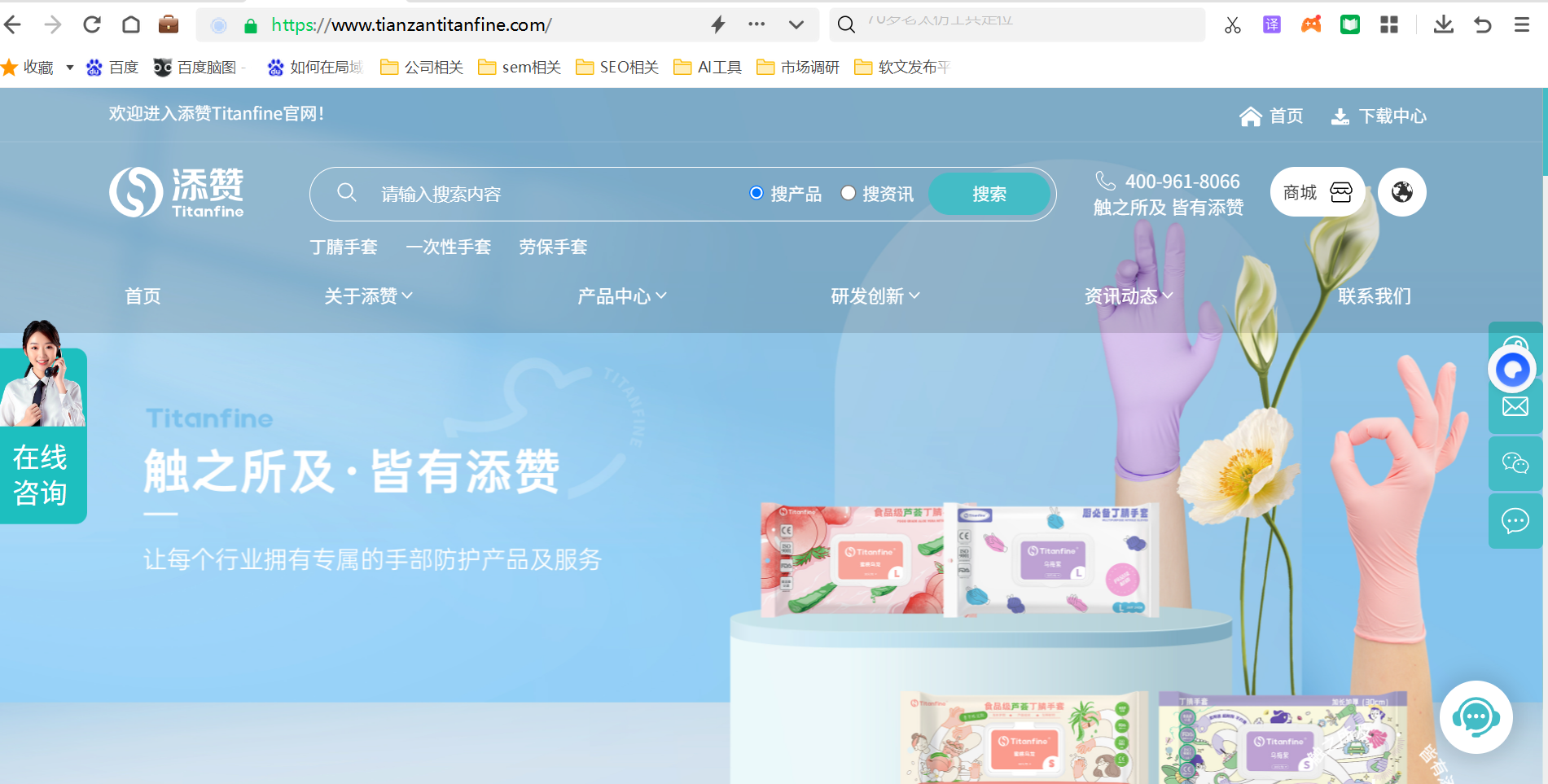The width and height of the screenshot is (1548, 784).
Task: Open the four-squares apps grid icon
Action: click(x=1389, y=25)
